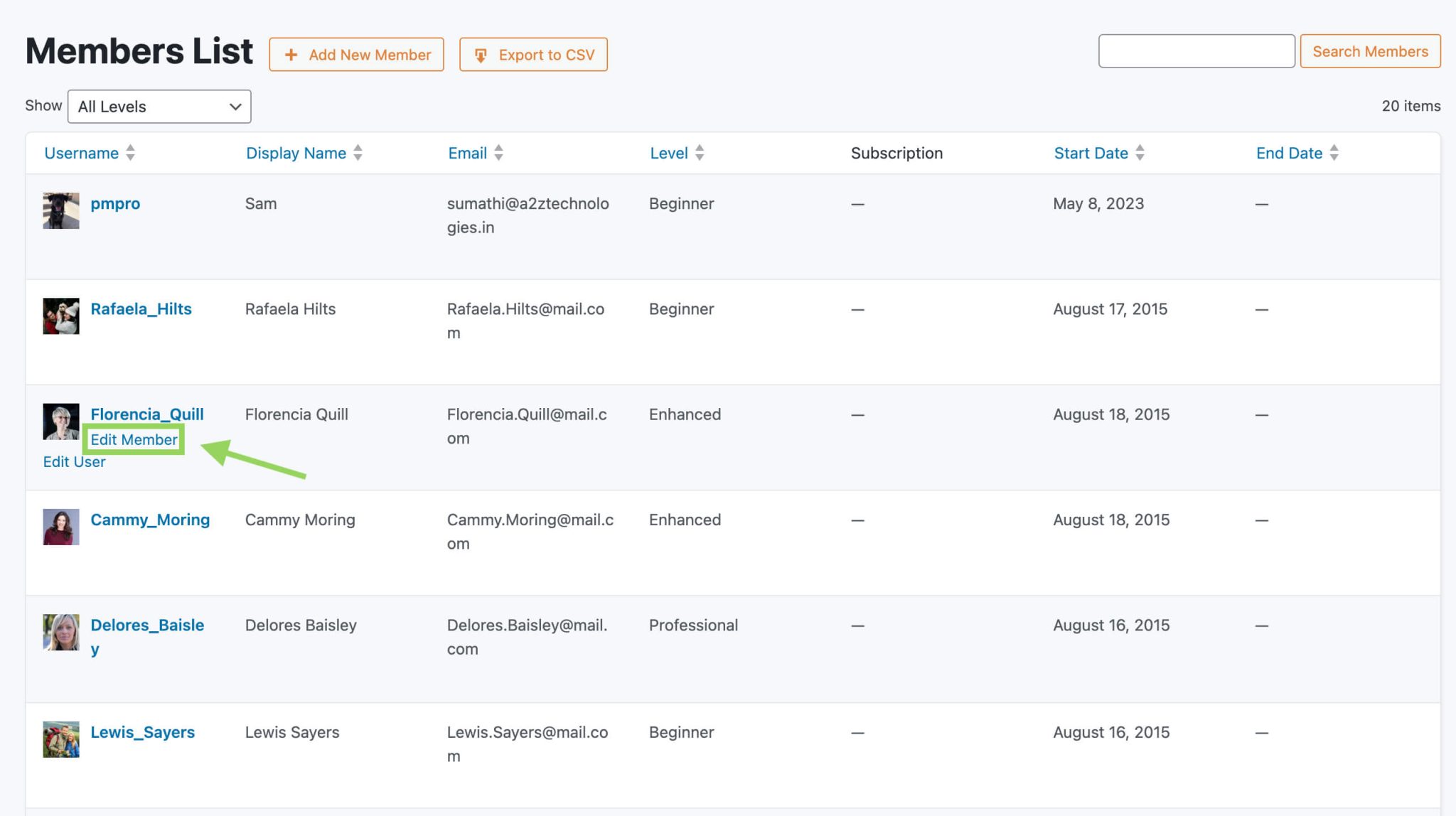Open the All Levels filter dropdown
This screenshot has height=816, width=1456.
[x=159, y=107]
